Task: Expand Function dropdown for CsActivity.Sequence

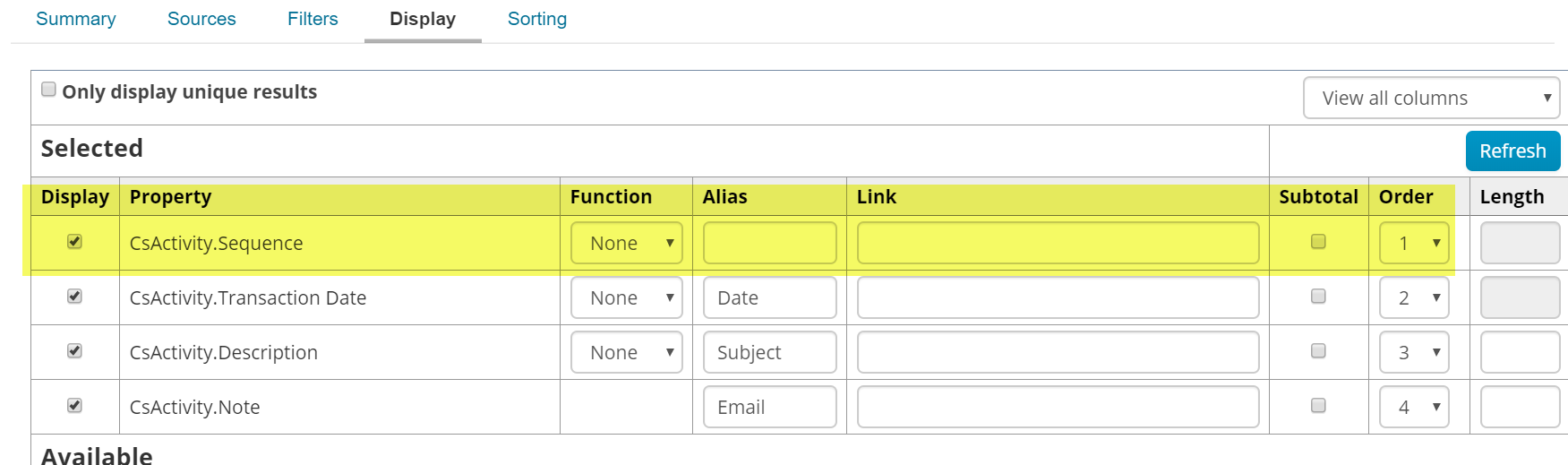Action: pyautogui.click(x=627, y=243)
